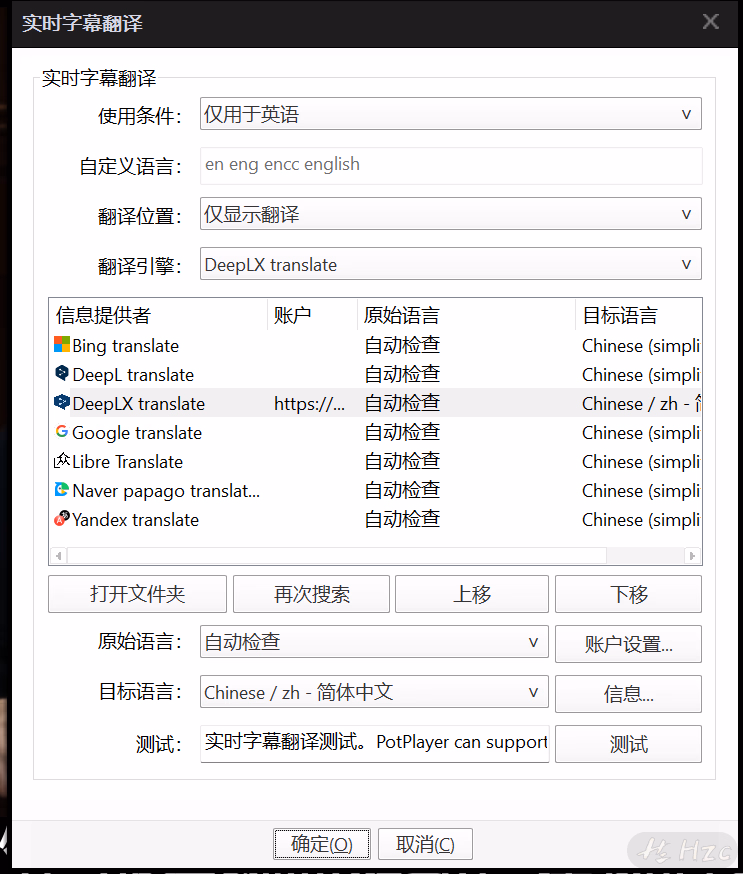The width and height of the screenshot is (743, 874).
Task: Open the 原始语言 dropdown below the list
Action: tap(374, 642)
